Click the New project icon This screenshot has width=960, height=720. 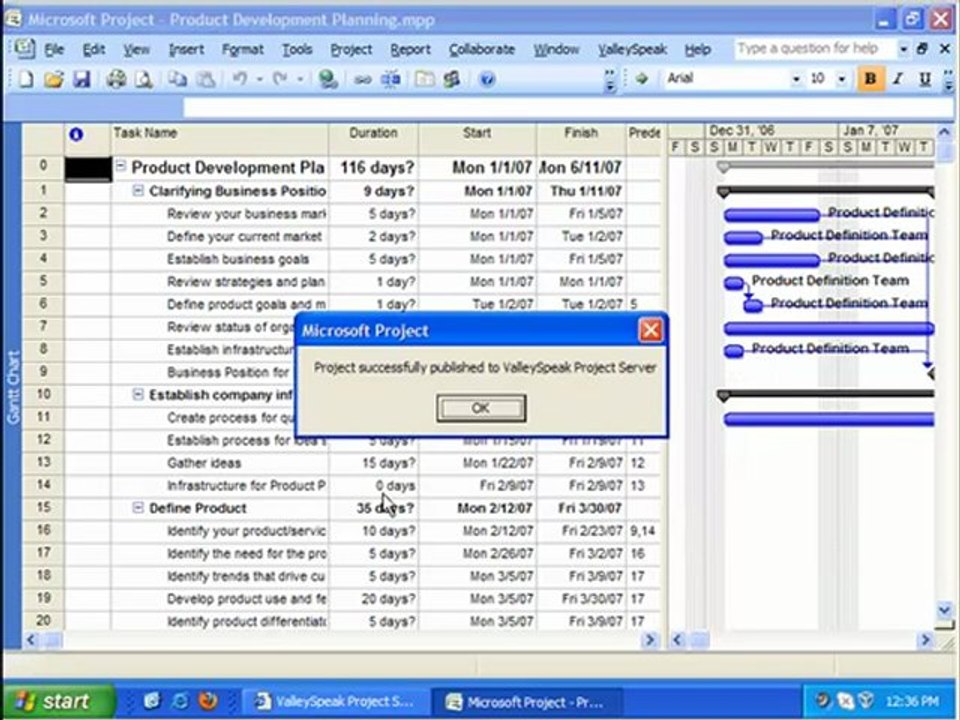pyautogui.click(x=26, y=79)
